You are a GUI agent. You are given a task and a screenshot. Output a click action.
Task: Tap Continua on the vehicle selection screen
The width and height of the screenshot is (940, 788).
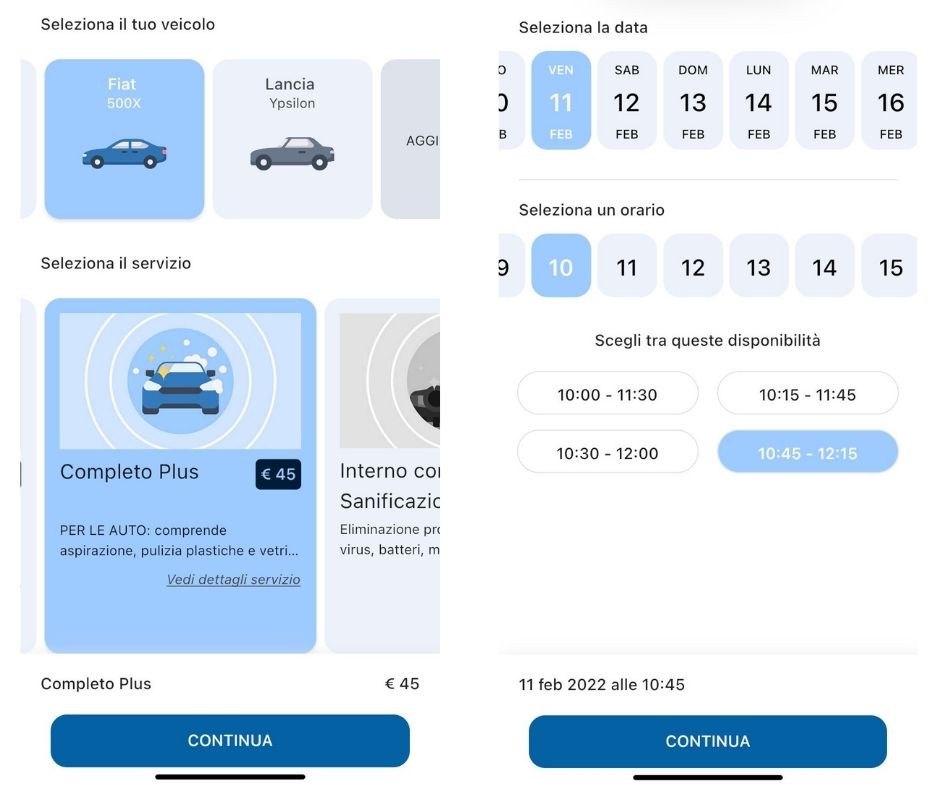click(230, 741)
